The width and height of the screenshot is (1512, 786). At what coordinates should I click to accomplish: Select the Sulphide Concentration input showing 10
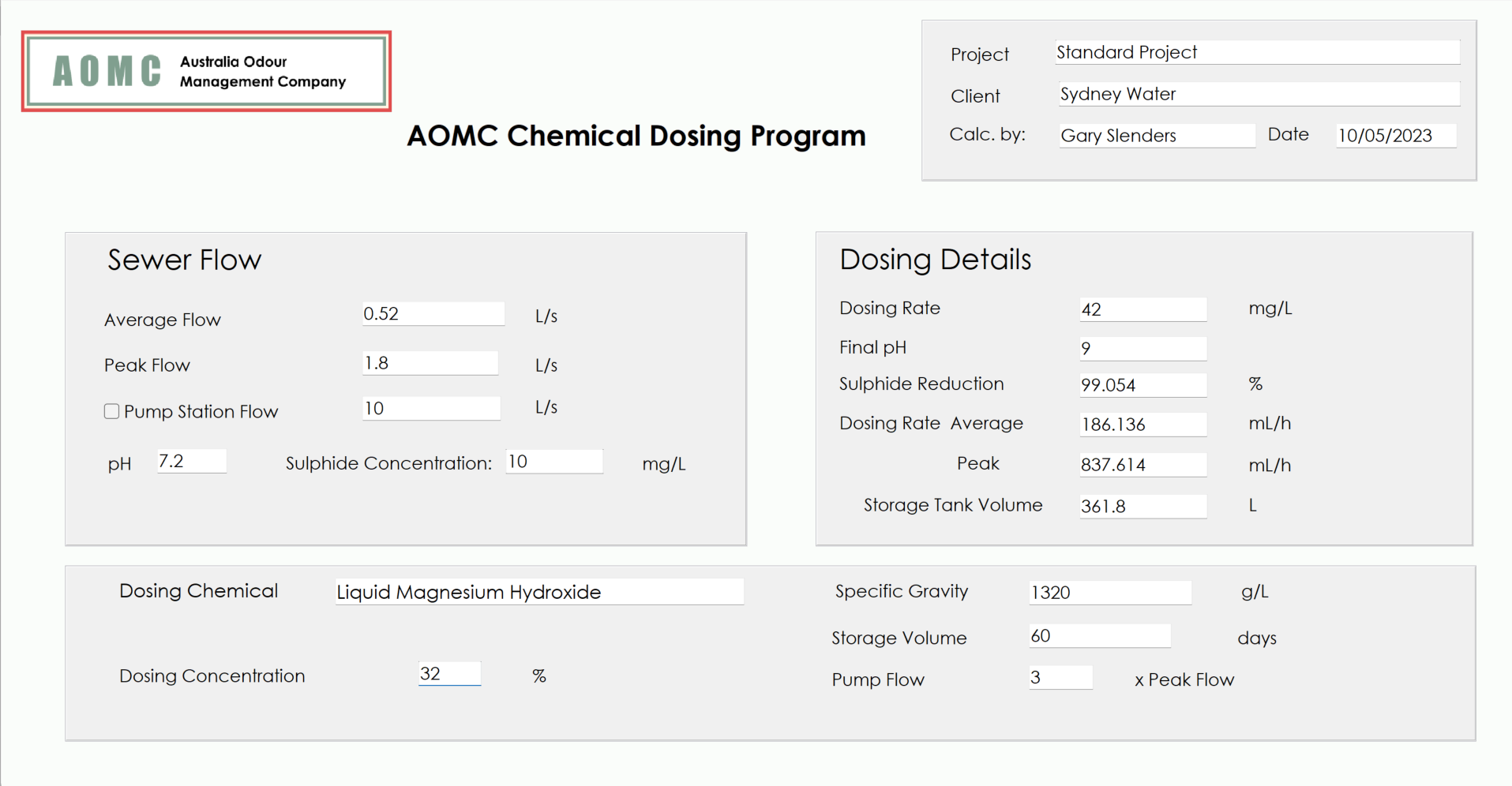553,461
